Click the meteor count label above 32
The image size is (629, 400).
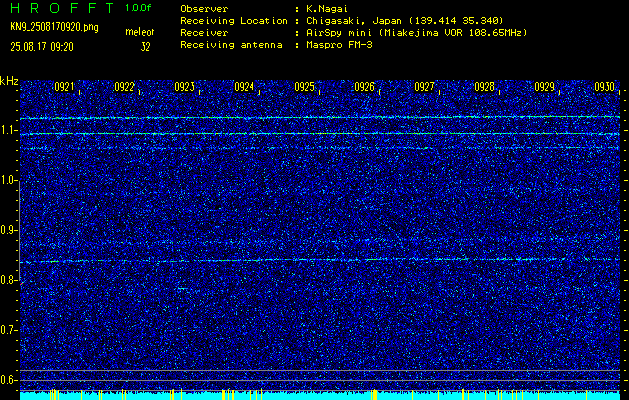click(x=140, y=32)
